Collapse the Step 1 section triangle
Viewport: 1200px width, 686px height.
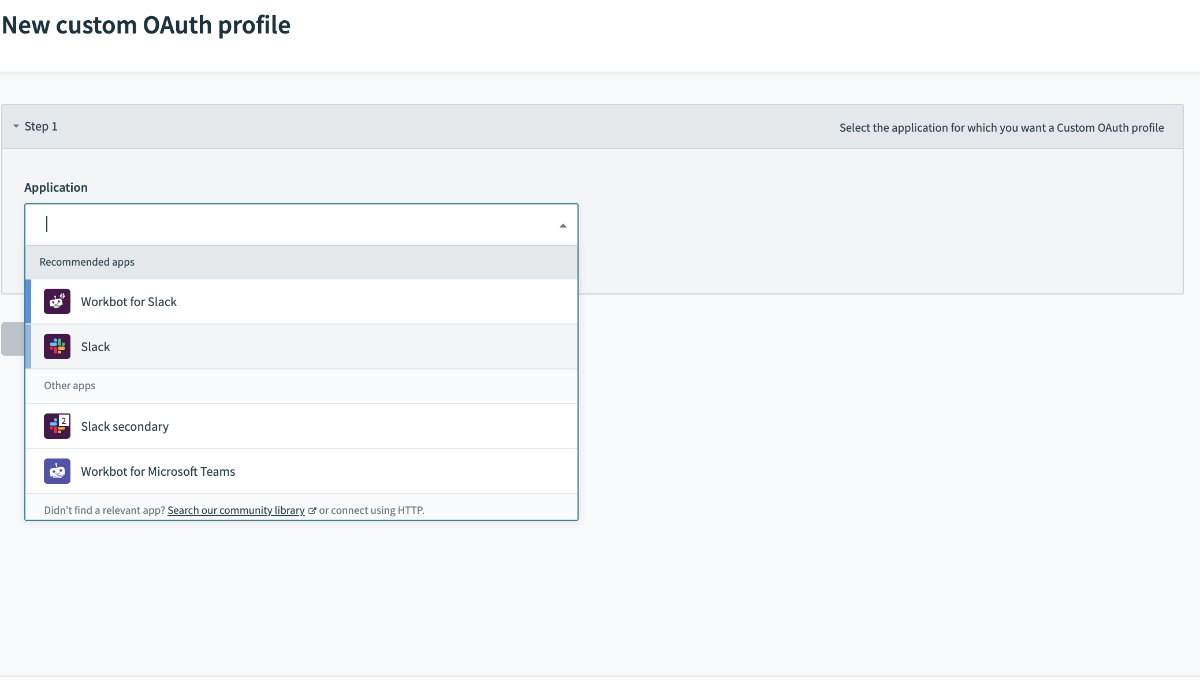[x=16, y=127]
